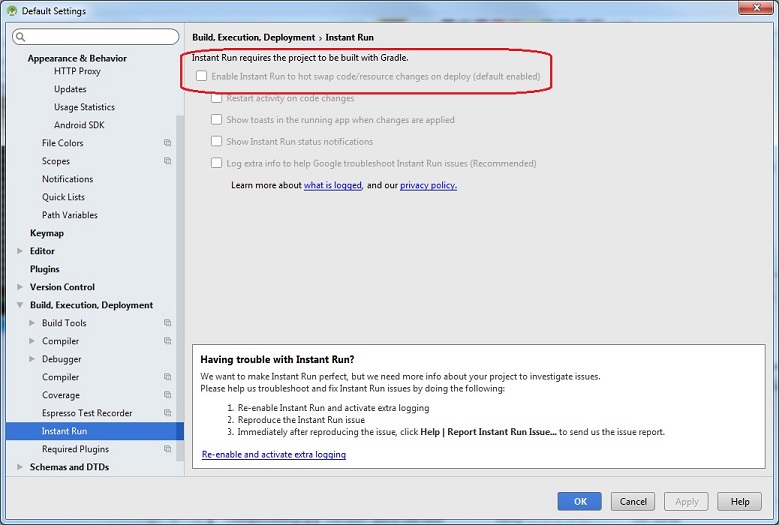
Task: Select Instant Run in settings tree
Action: point(64,431)
